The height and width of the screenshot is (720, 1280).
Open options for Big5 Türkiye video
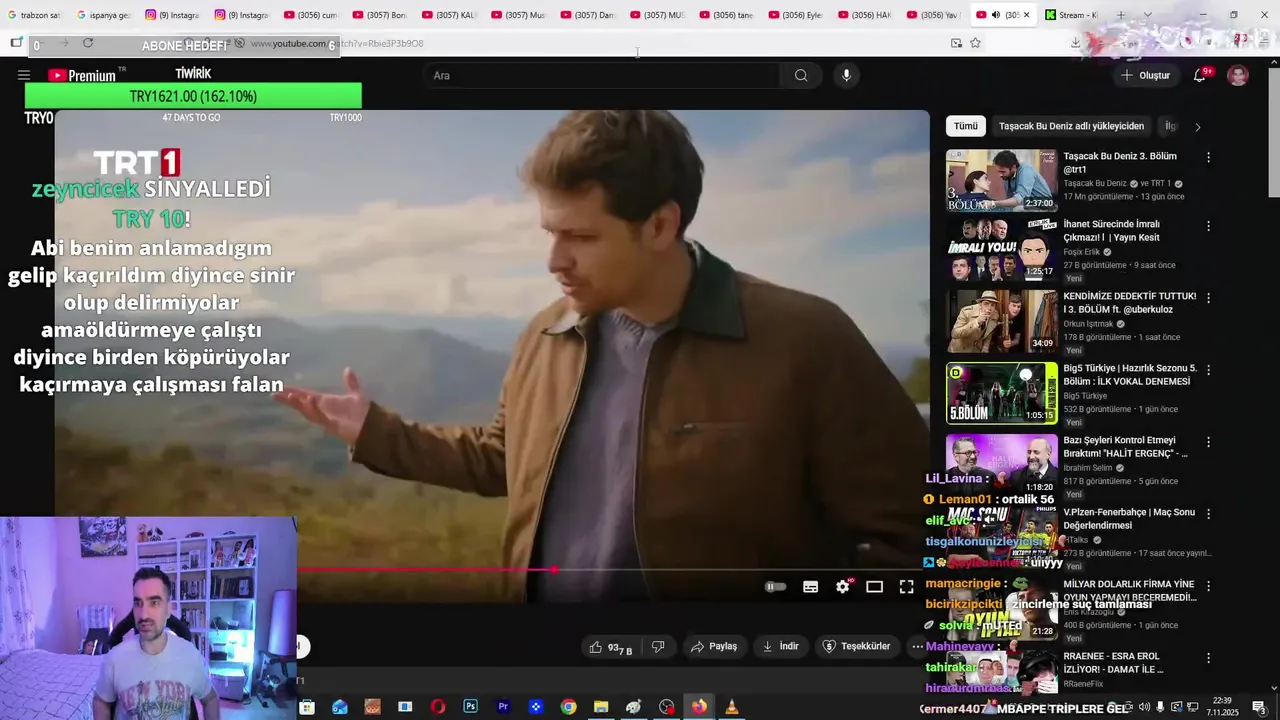coord(1208,370)
